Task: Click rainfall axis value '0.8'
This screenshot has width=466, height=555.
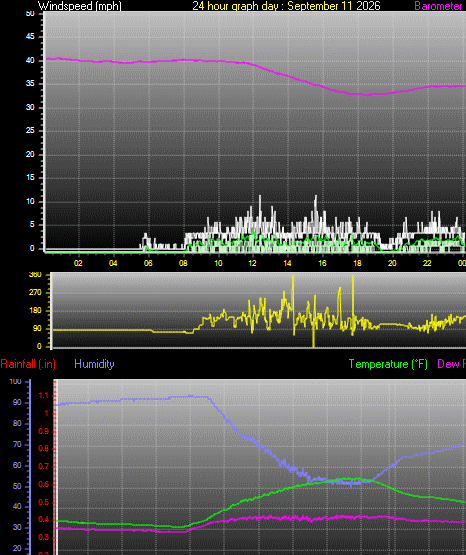Action: pyautogui.click(x=43, y=449)
